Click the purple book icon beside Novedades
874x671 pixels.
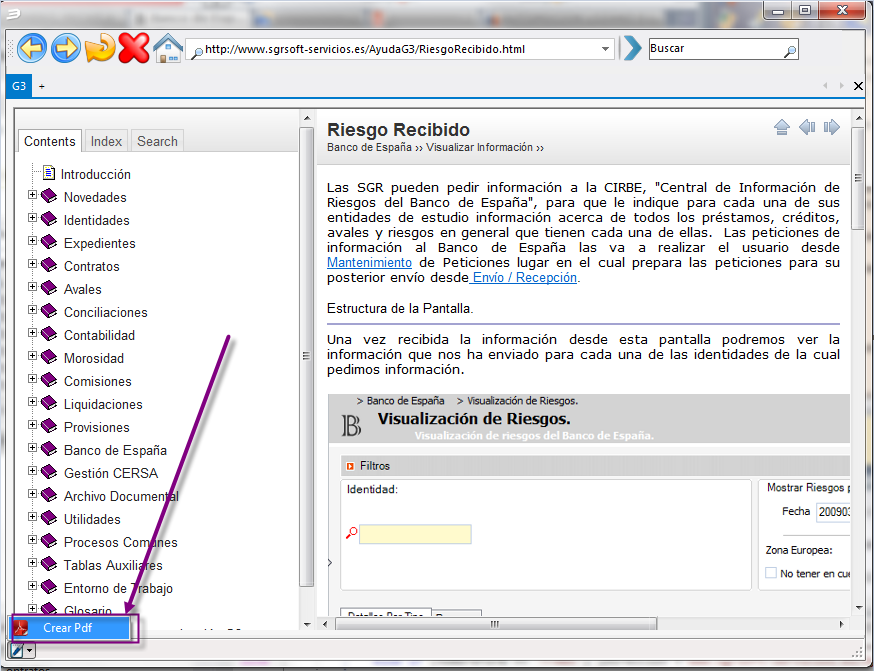(49, 196)
